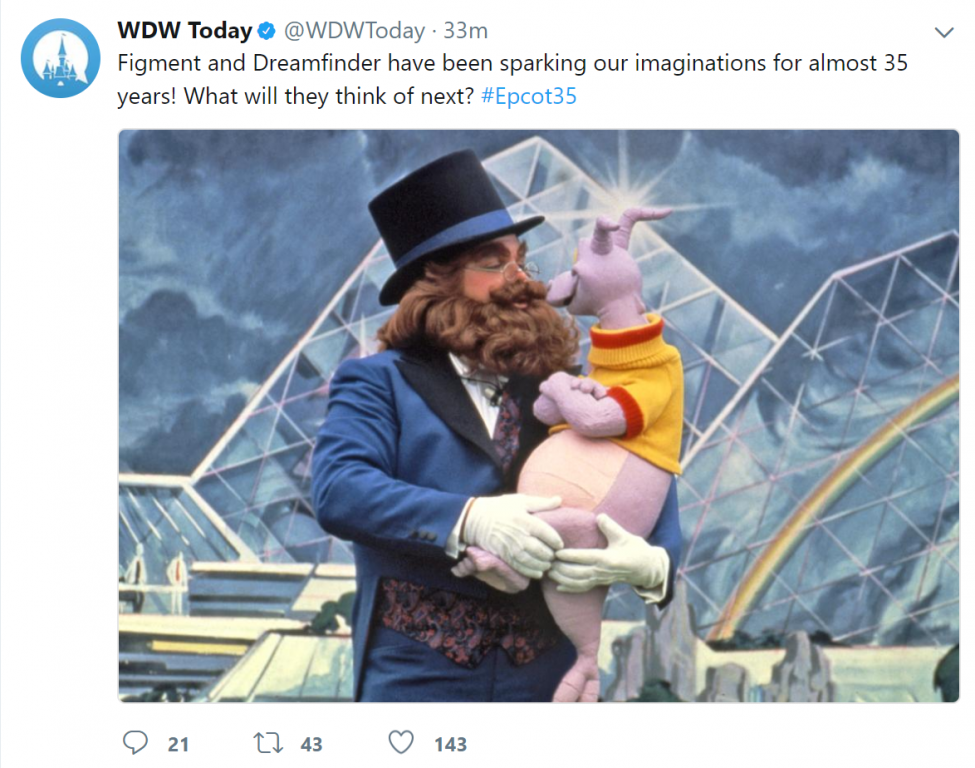Retweet this WDW Today post
The width and height of the screenshot is (975, 768).
(268, 743)
